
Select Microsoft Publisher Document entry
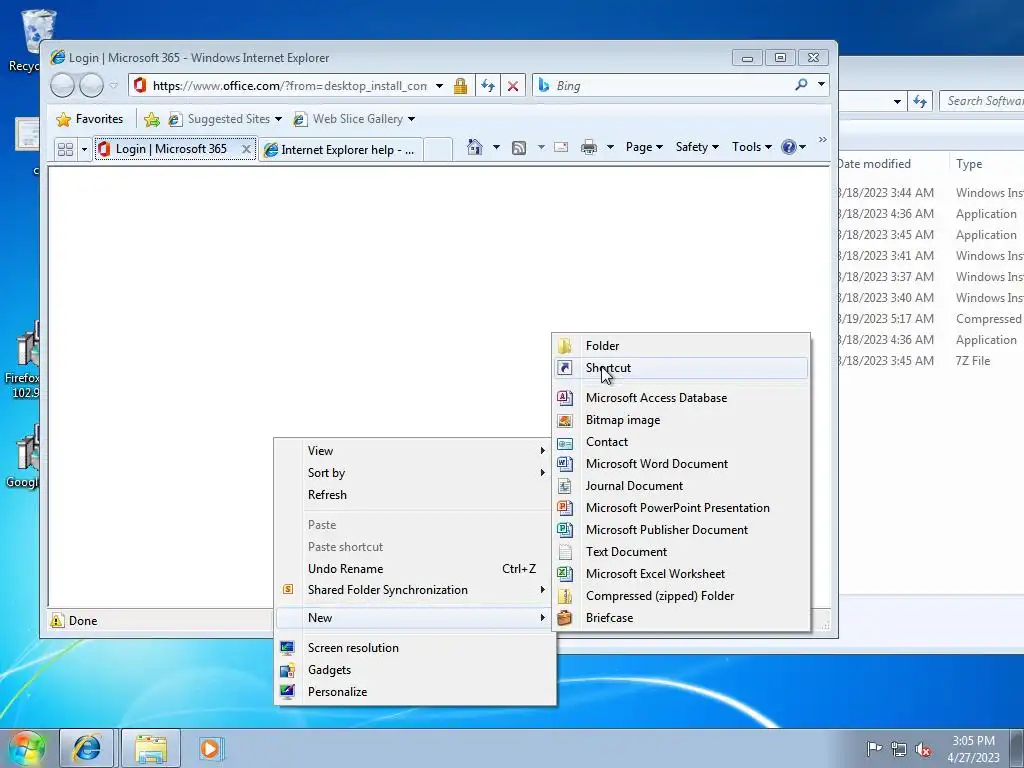coord(681,530)
